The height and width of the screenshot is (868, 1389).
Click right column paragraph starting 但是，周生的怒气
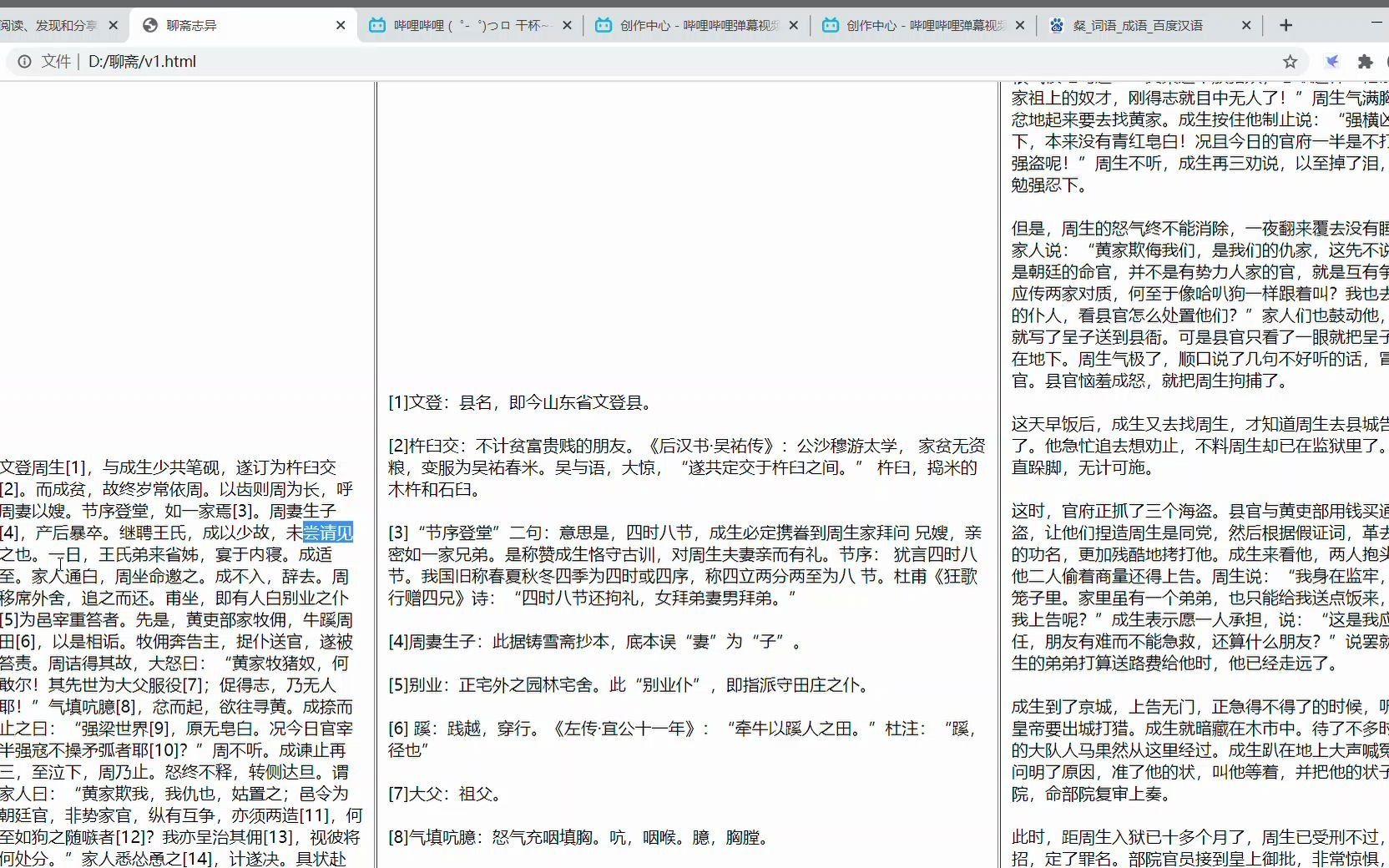click(x=1200, y=305)
